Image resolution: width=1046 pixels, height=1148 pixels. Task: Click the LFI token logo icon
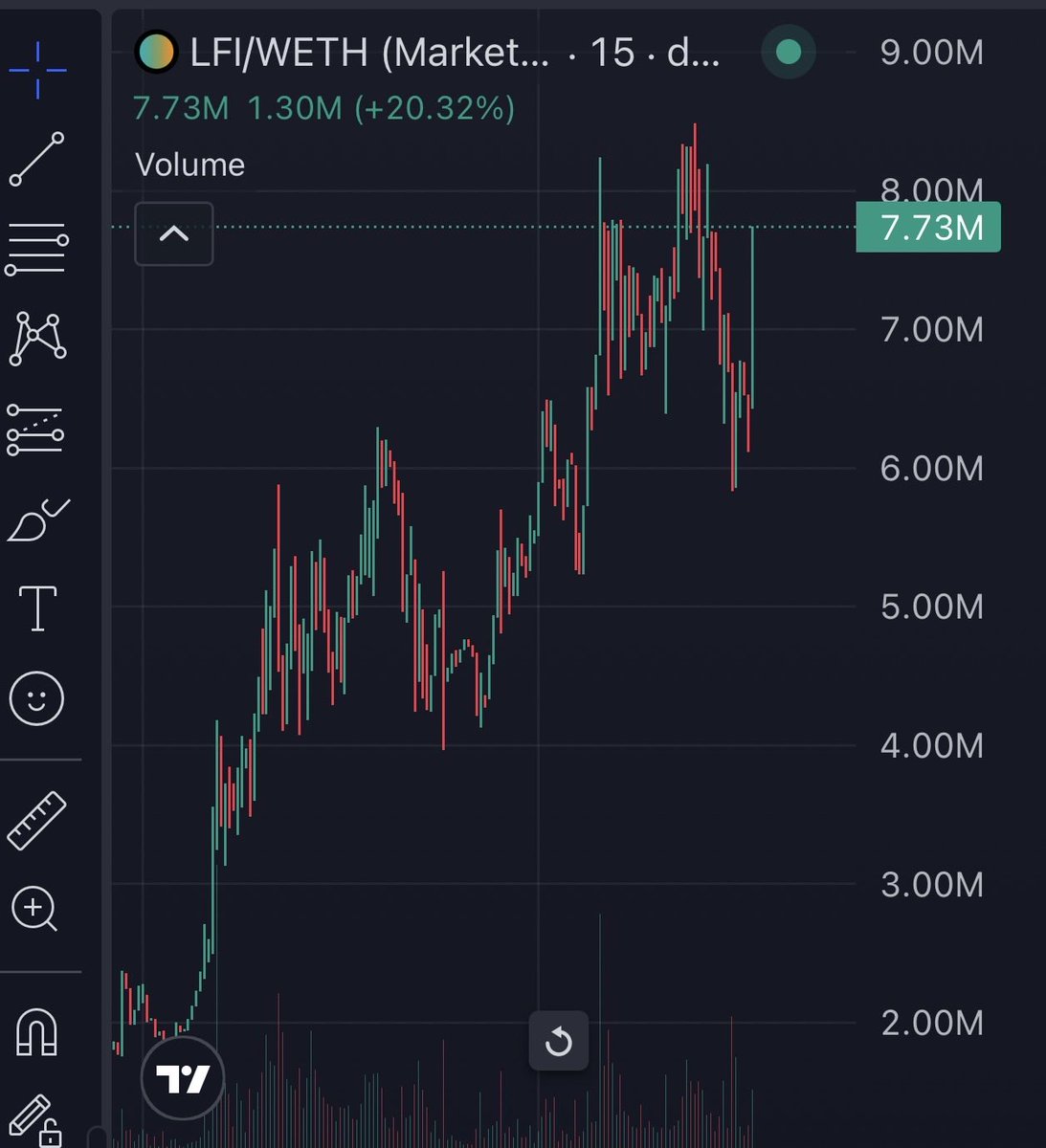tap(156, 53)
